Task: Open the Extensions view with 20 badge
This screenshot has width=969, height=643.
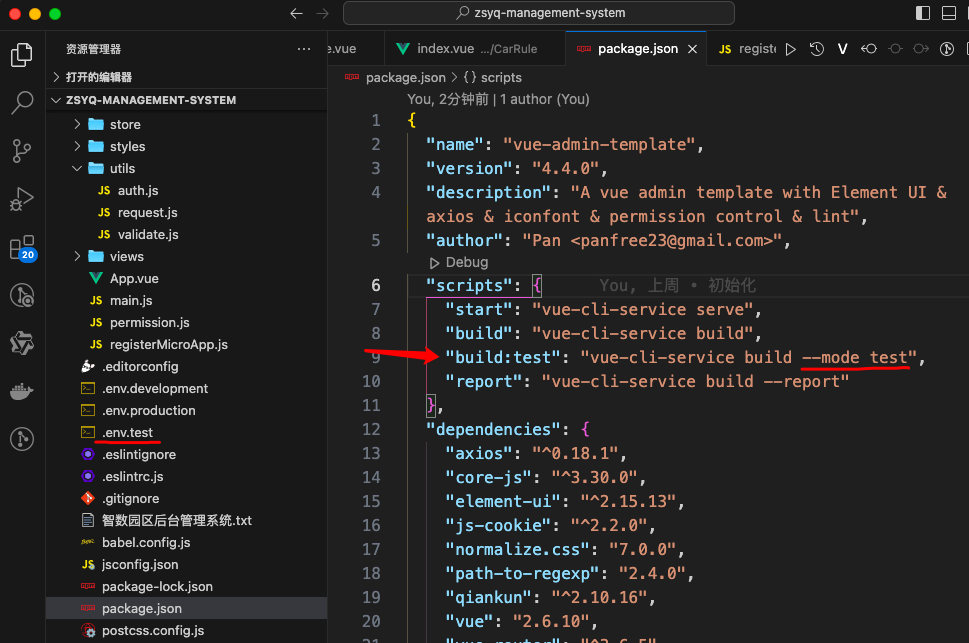Action: [x=23, y=248]
